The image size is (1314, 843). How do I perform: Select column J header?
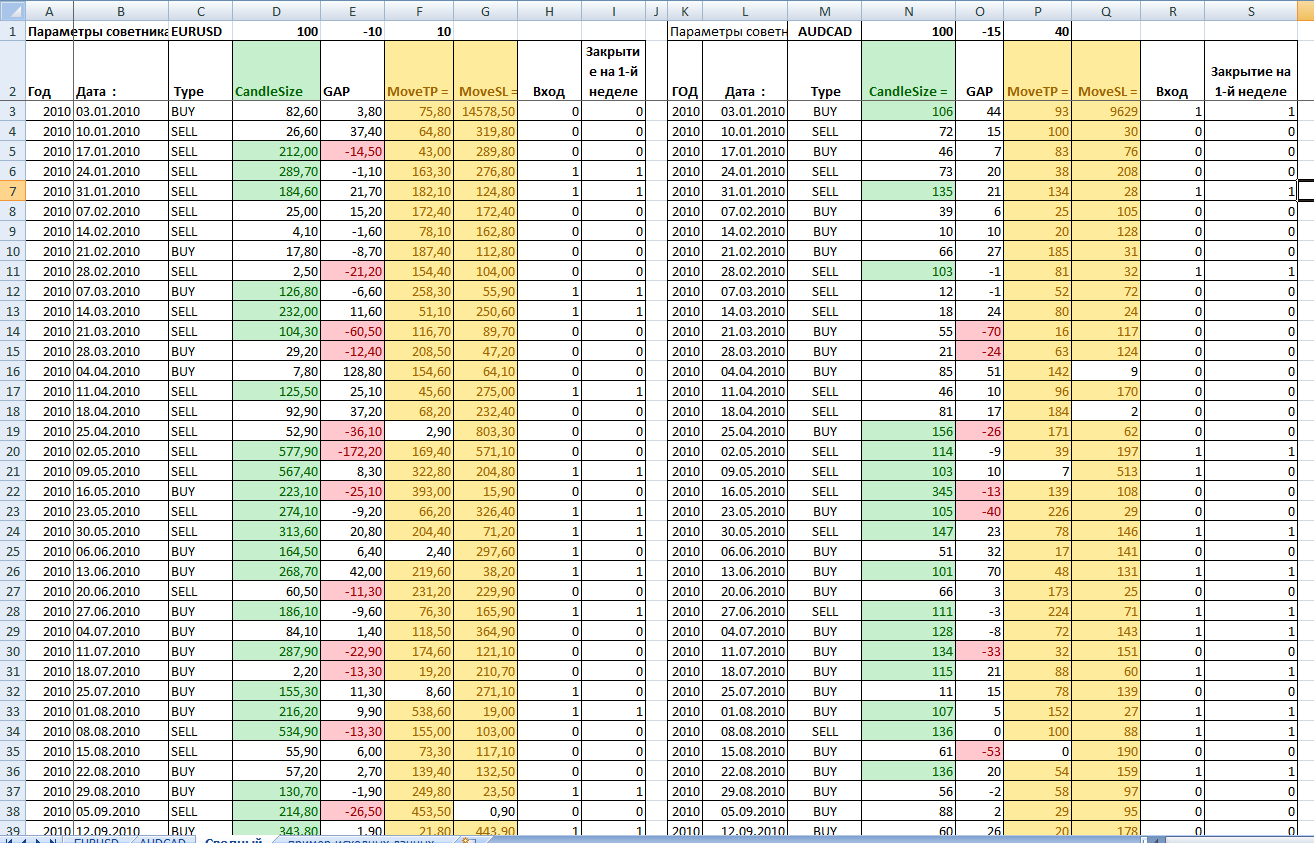656,11
